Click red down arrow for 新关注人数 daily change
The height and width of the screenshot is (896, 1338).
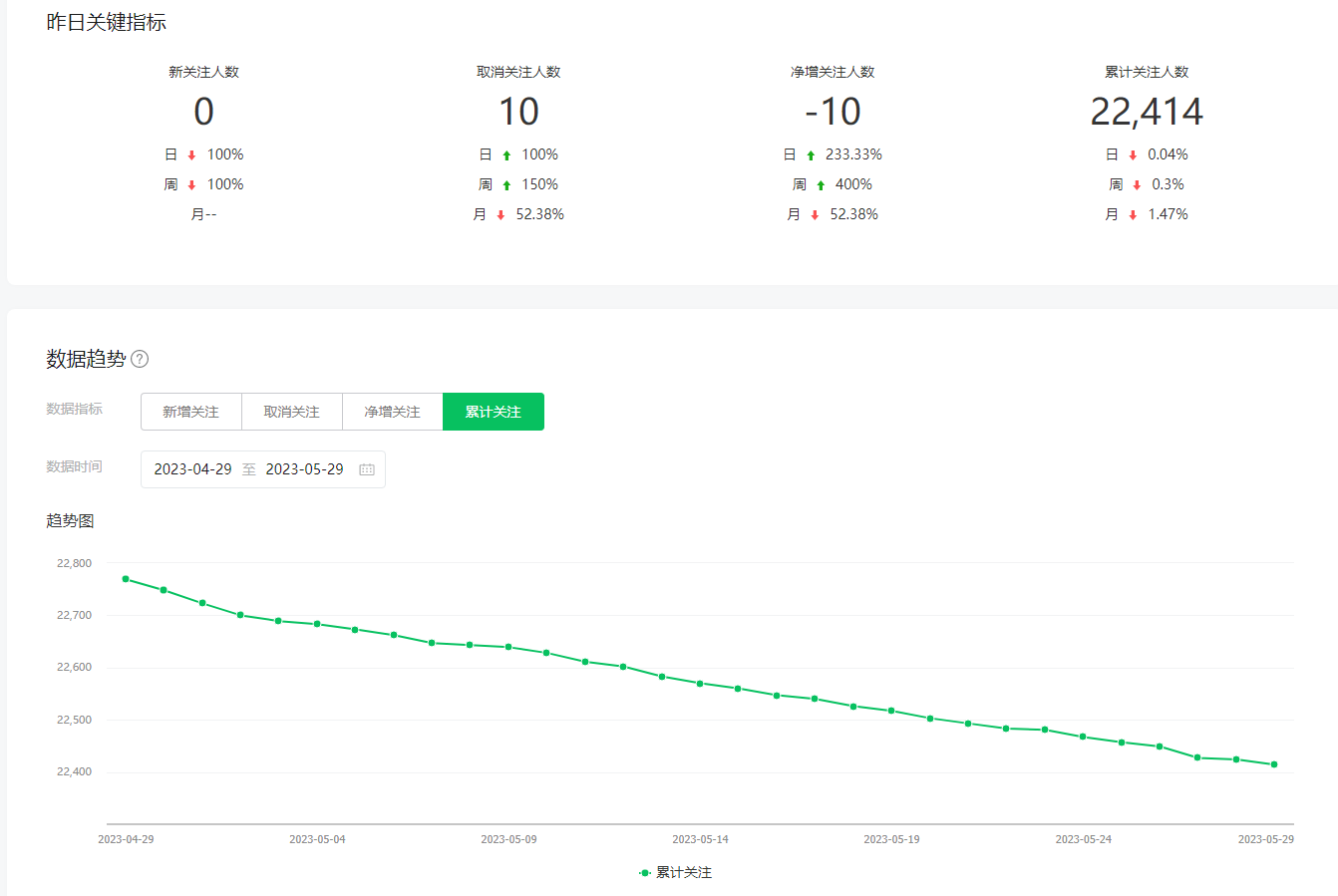192,155
